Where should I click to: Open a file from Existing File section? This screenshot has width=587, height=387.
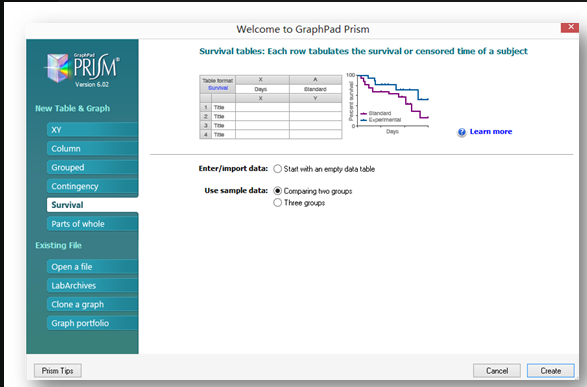point(92,266)
